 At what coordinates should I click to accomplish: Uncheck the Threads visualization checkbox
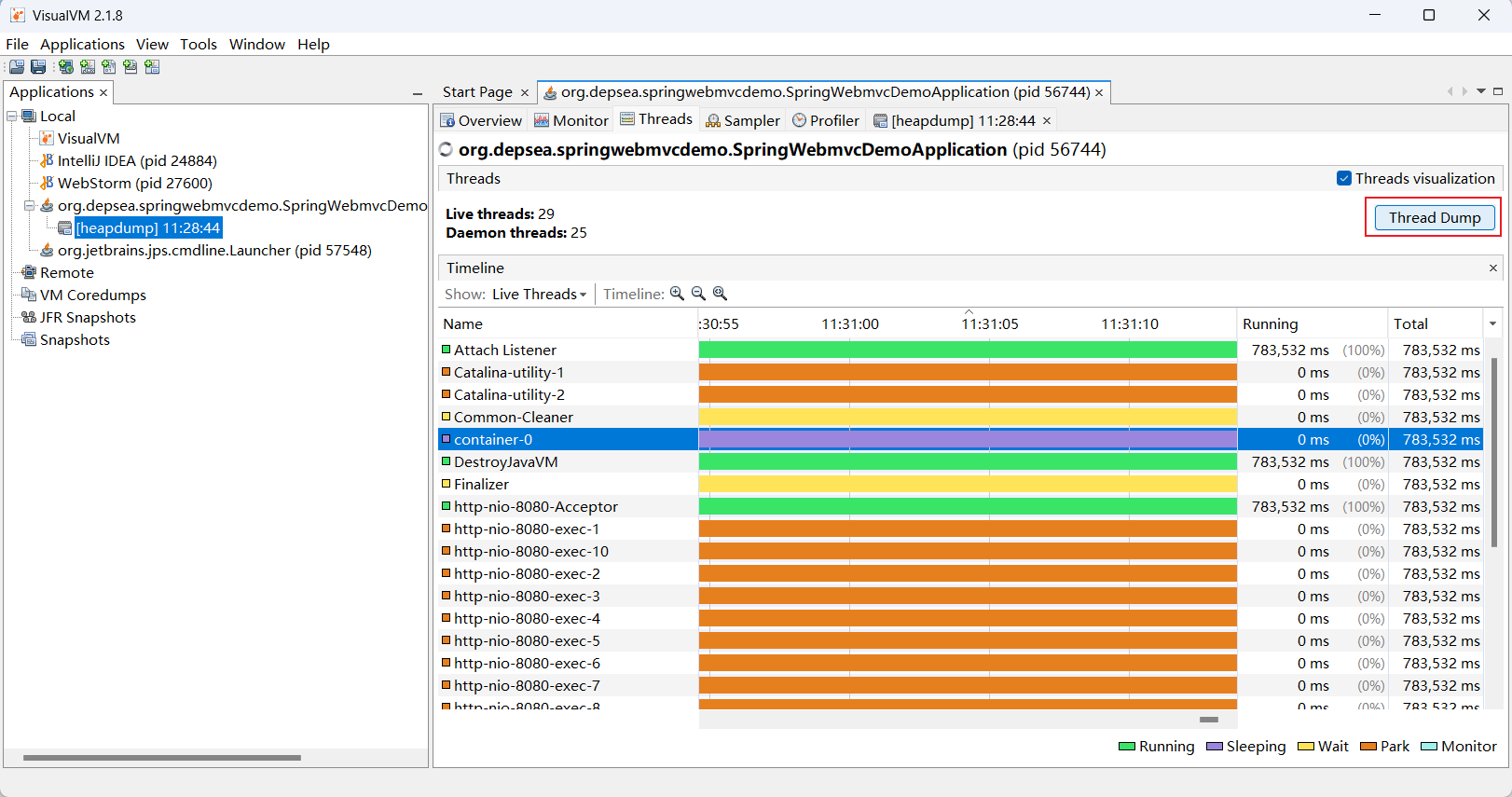tap(1343, 178)
